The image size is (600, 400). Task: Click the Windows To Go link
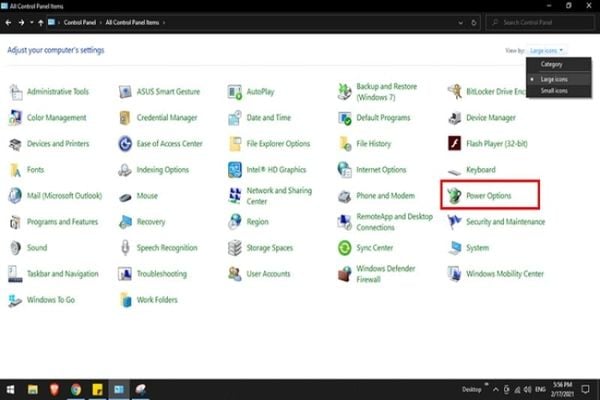click(51, 300)
